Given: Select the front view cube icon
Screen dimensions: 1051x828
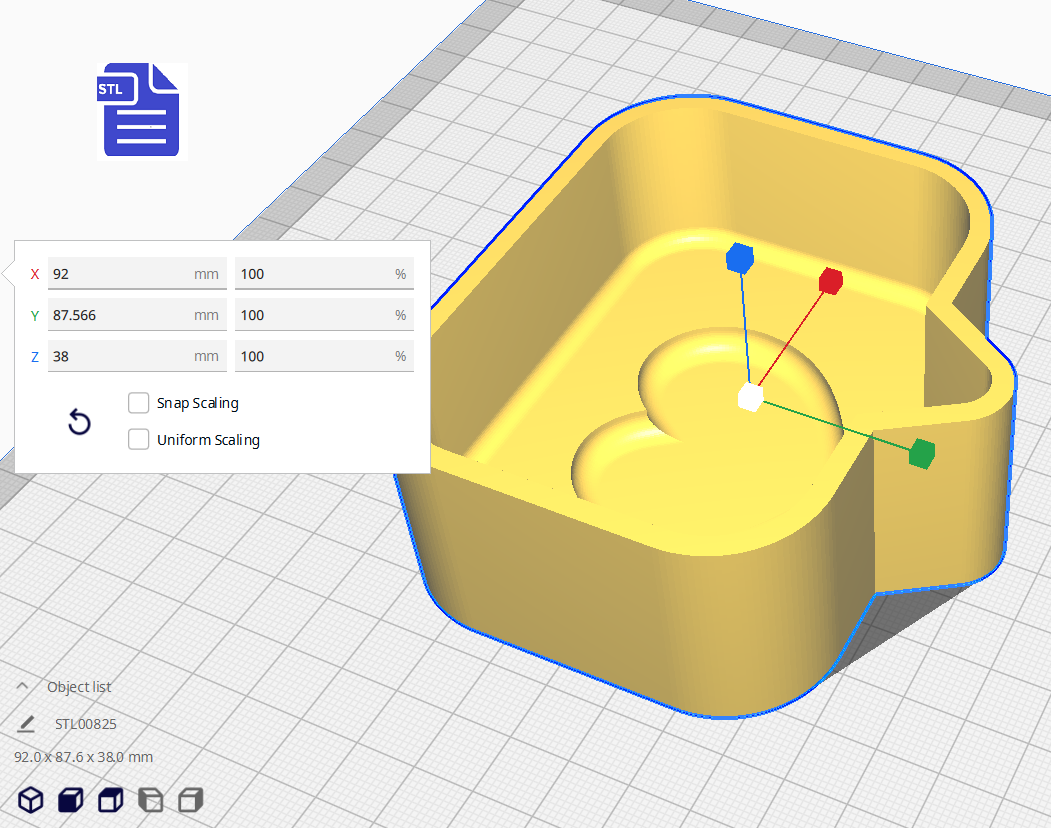Looking at the screenshot, I should (x=70, y=800).
